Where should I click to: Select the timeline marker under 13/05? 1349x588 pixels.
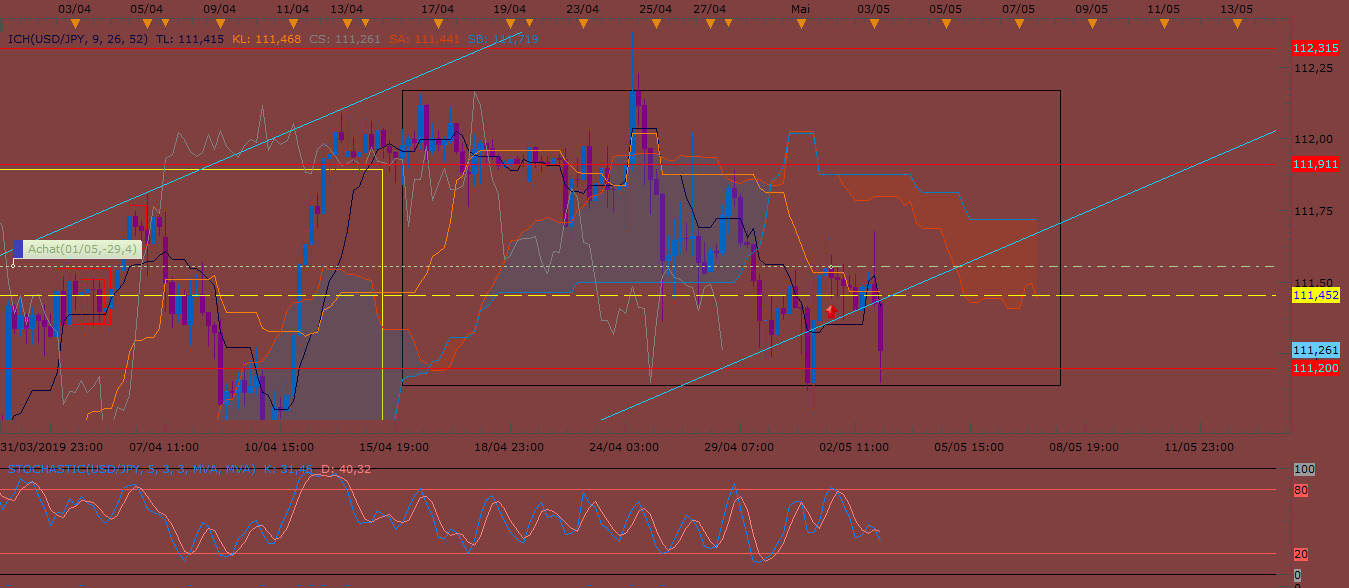coord(1236,22)
